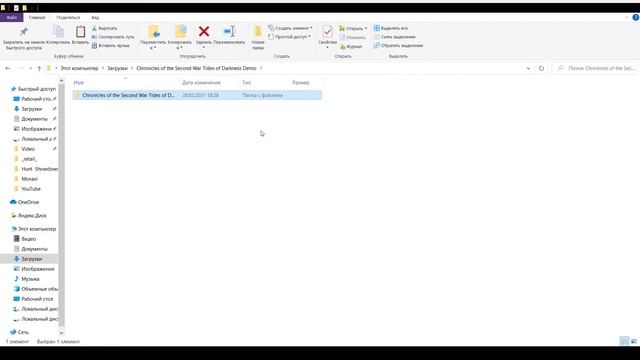Click the red Delete X icon

point(204,31)
